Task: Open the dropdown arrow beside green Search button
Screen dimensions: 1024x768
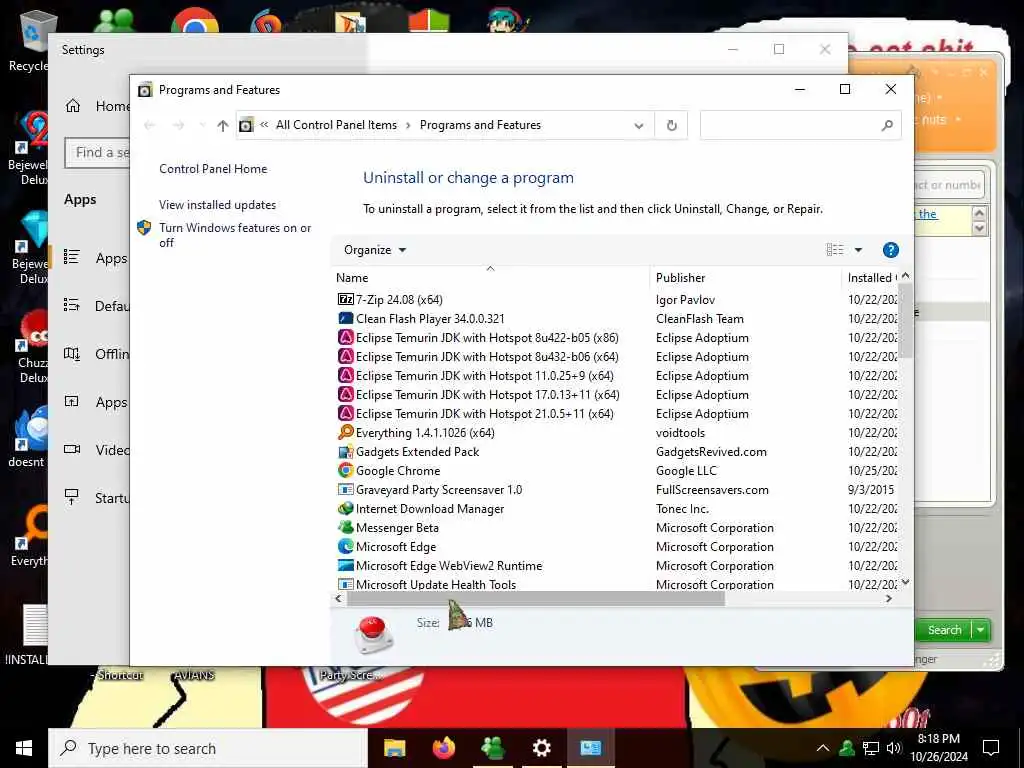Action: (981, 630)
